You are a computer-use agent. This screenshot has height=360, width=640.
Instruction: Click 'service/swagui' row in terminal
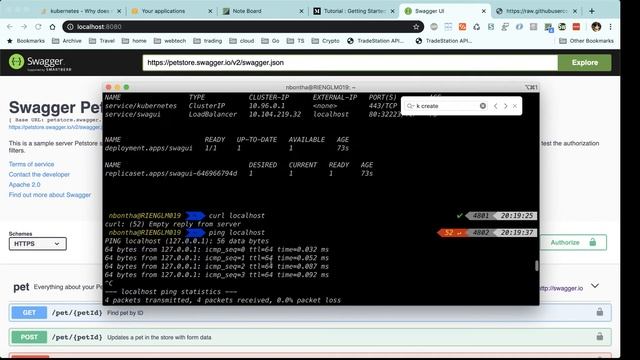tap(132, 114)
